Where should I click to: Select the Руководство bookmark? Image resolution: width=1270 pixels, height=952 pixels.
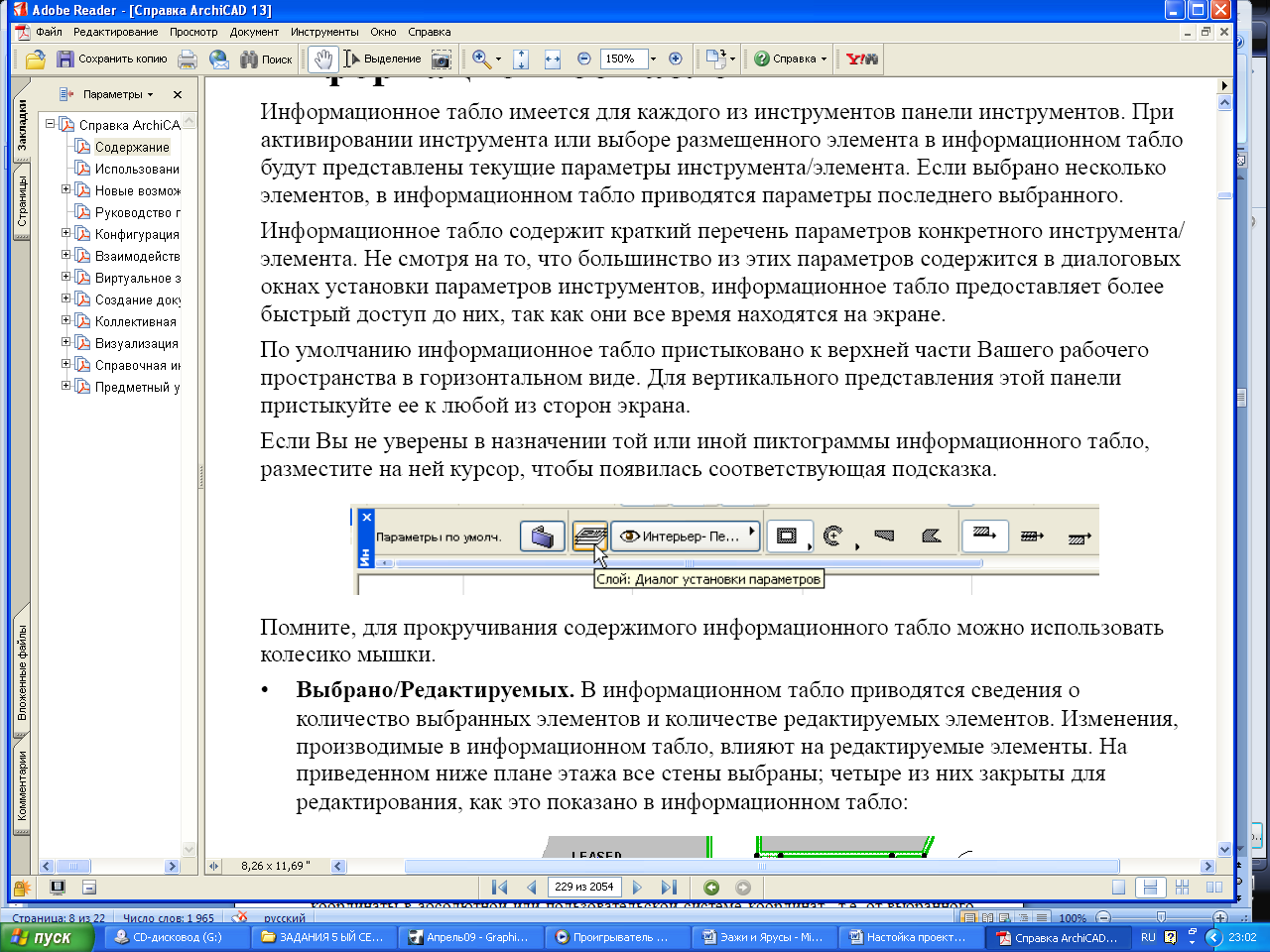point(138,212)
